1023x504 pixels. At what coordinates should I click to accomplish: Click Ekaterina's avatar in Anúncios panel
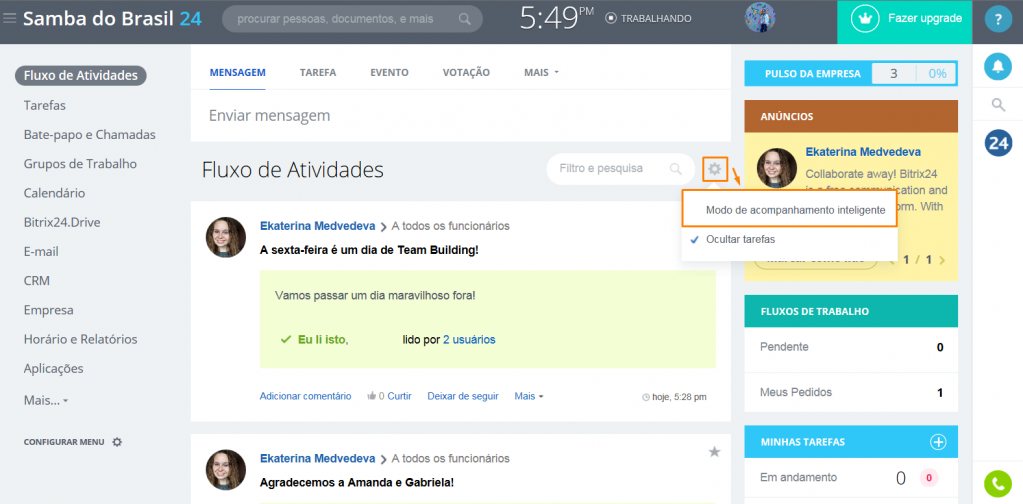(x=776, y=168)
